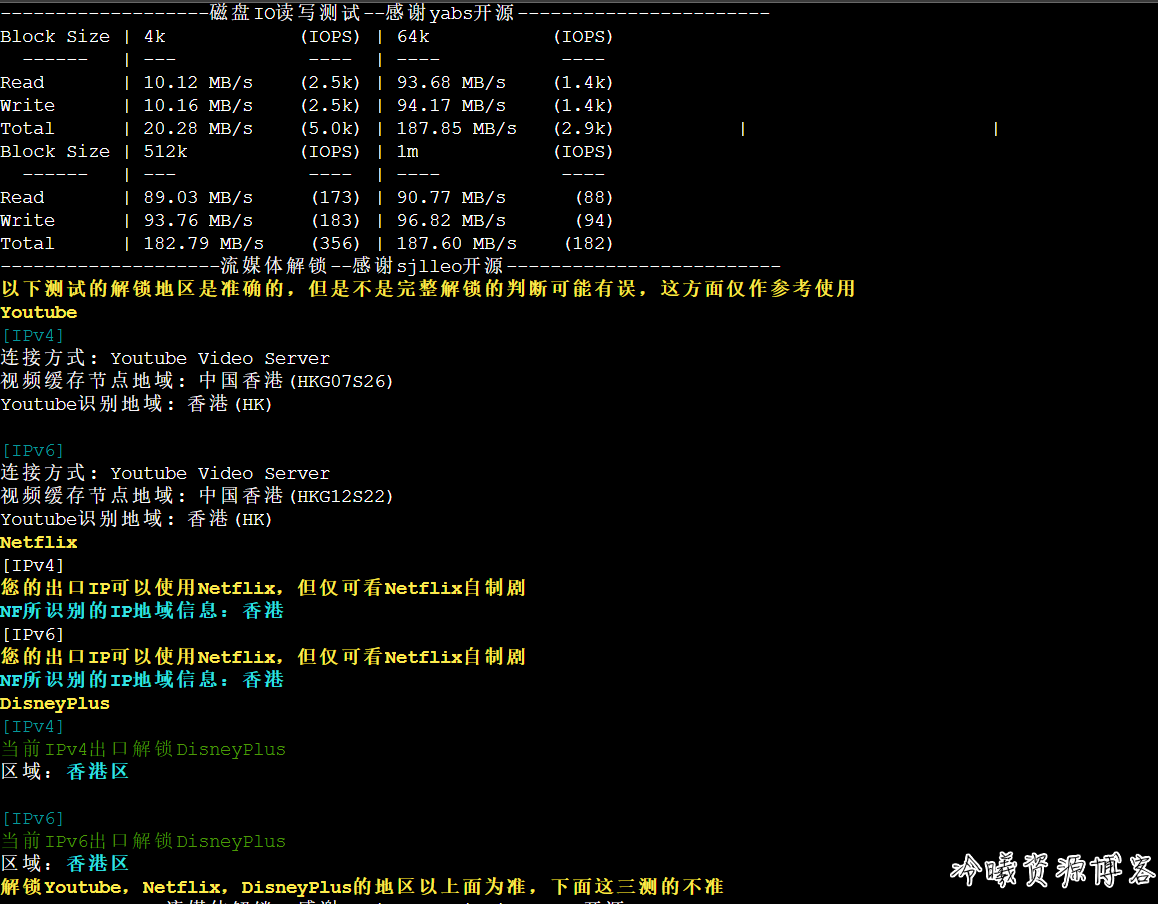Click the disk IO test header line

(385, 13)
